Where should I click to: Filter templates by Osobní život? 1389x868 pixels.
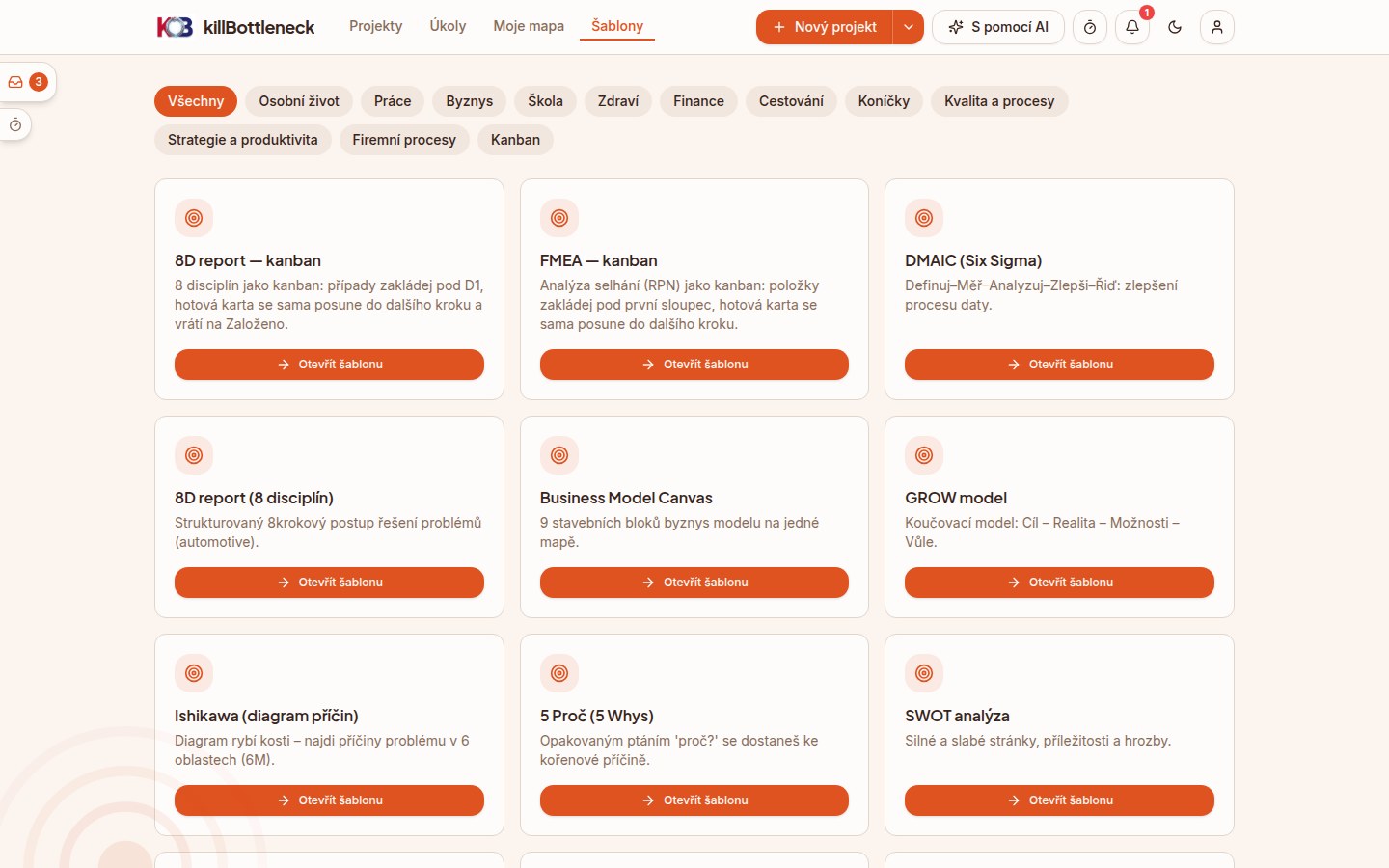pos(299,101)
